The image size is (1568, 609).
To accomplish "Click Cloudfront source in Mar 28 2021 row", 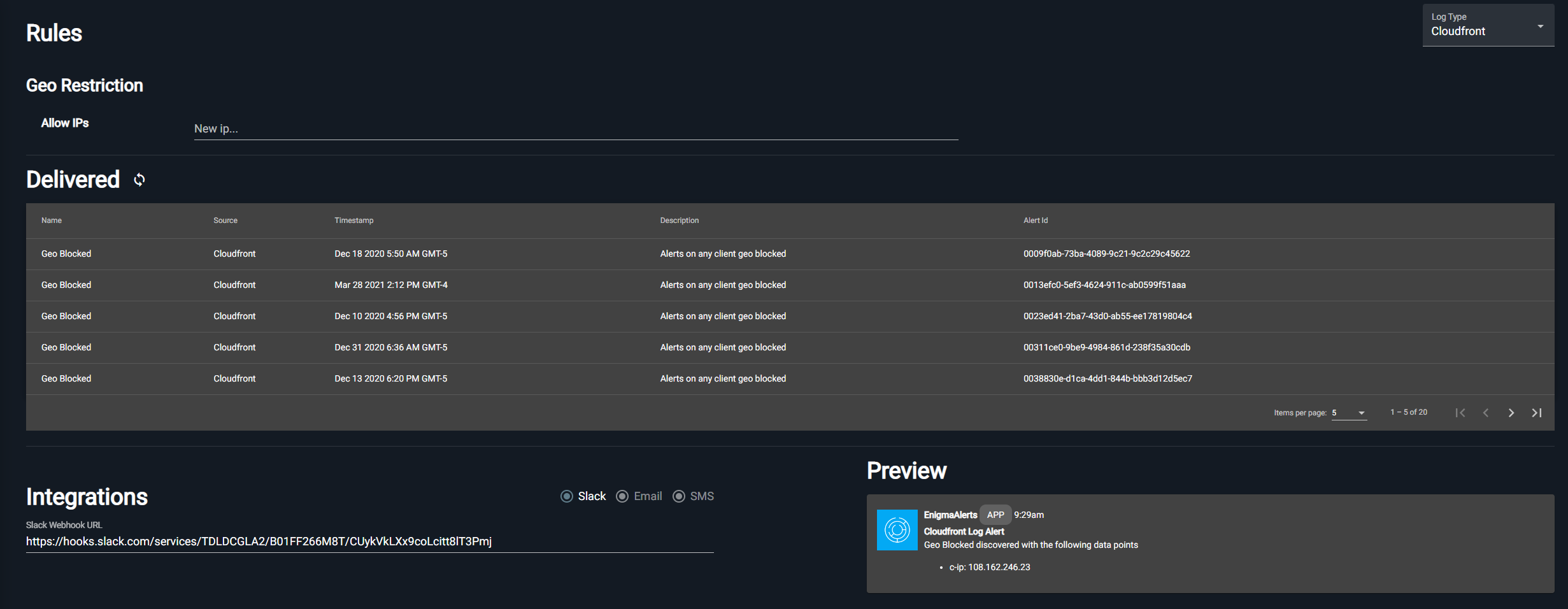I will 234,285.
